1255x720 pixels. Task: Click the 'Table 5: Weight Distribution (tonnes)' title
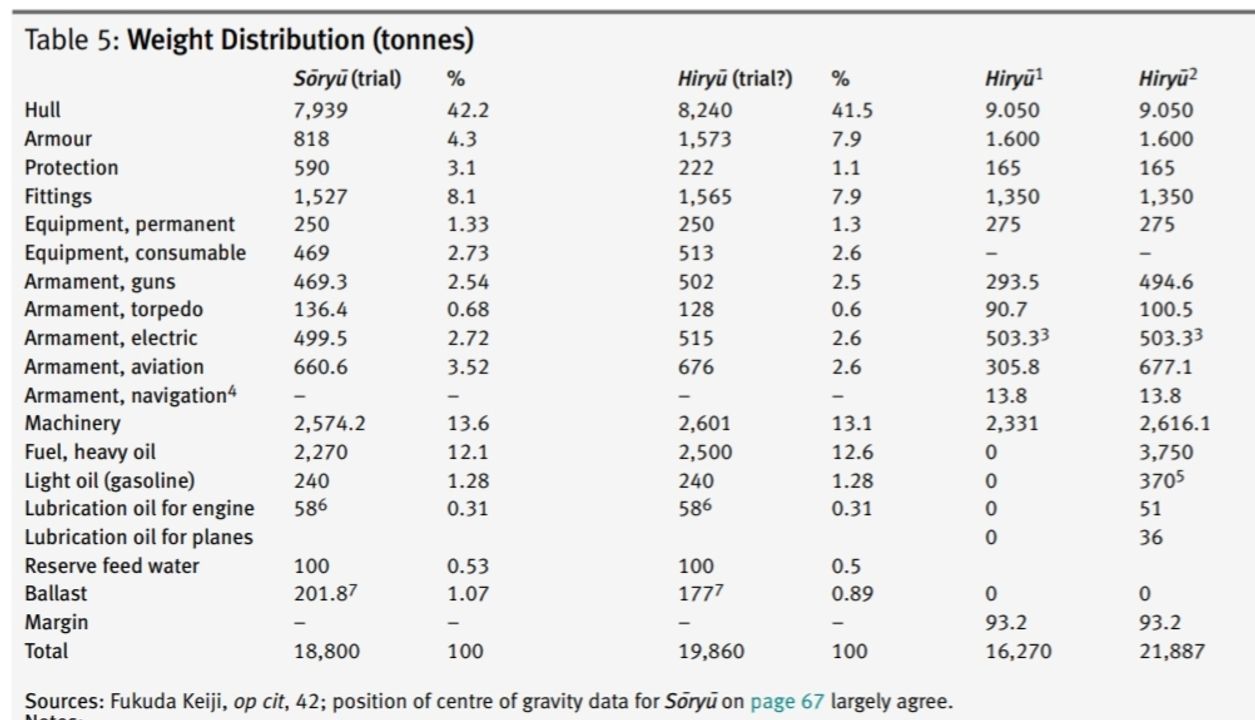click(249, 40)
